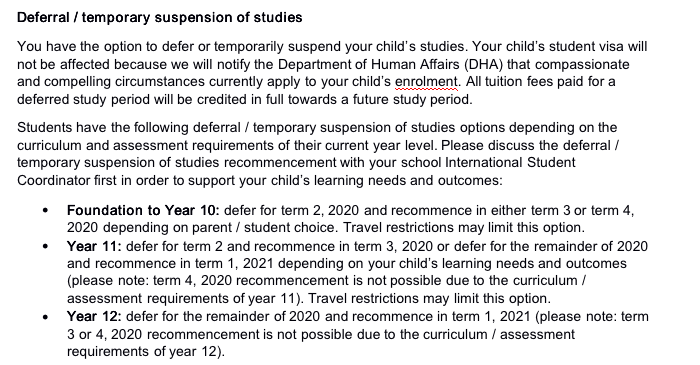Viewport: 700px width, 365px height.
Task: Click the bold 'Year 12:' label
Action: 94,316
